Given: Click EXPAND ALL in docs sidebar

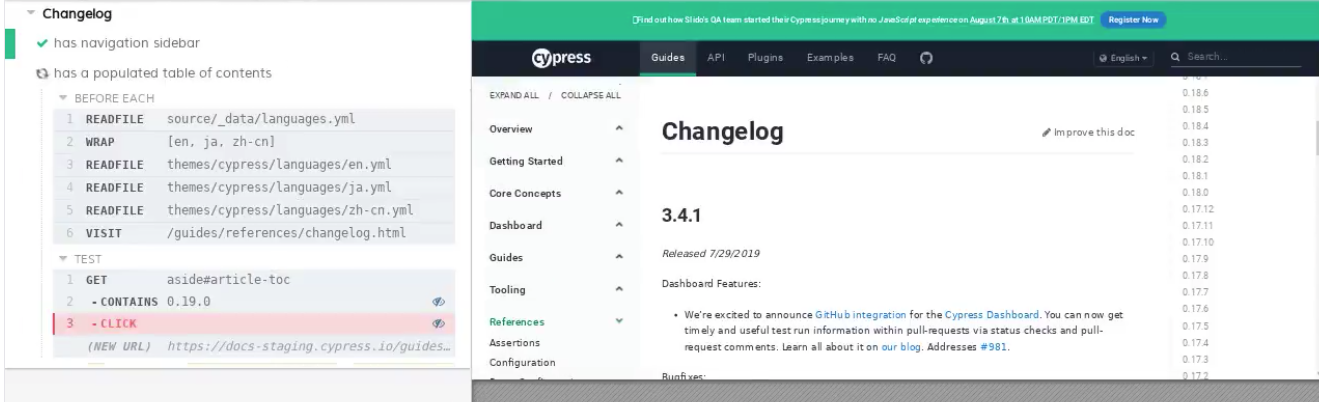Looking at the screenshot, I should (x=516, y=95).
